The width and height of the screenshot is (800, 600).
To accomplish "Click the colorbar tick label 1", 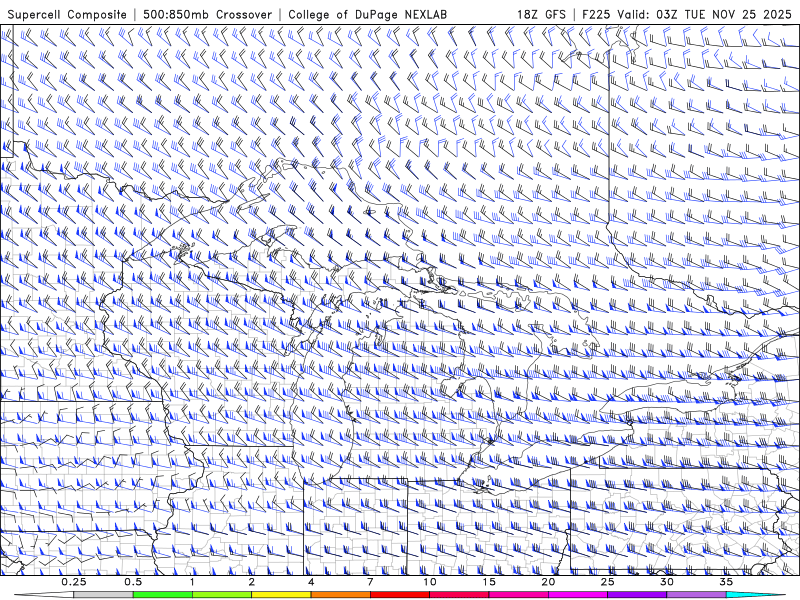I will click(192, 582).
